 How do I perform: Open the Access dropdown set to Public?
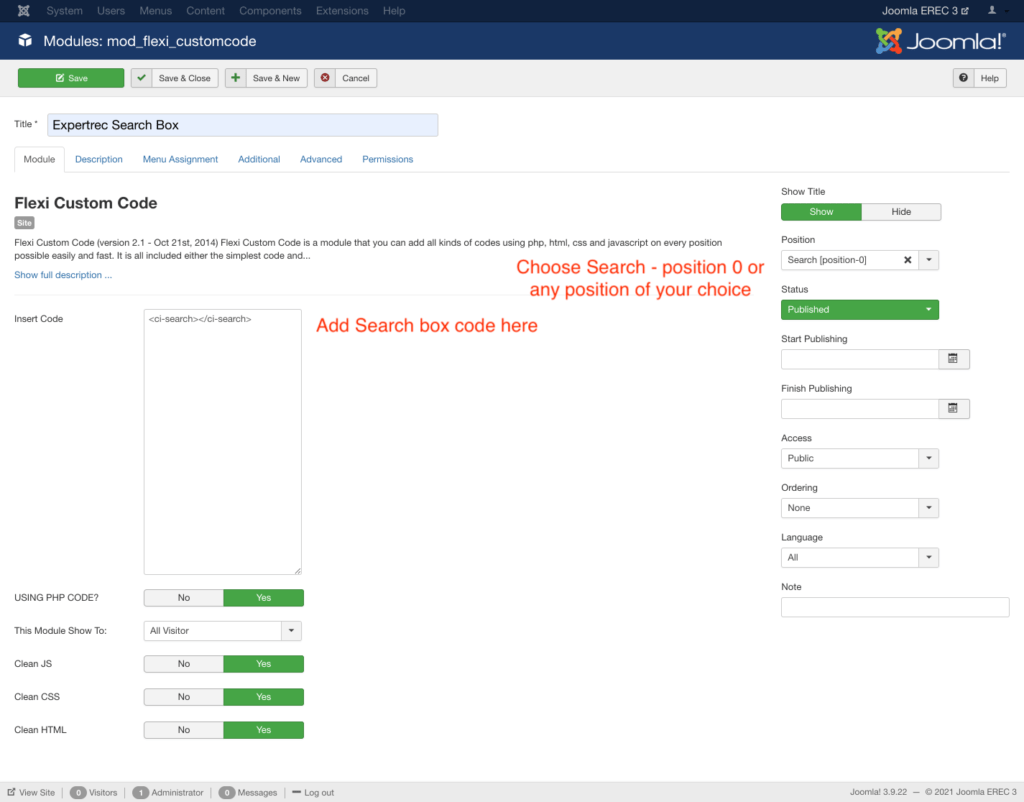(859, 458)
